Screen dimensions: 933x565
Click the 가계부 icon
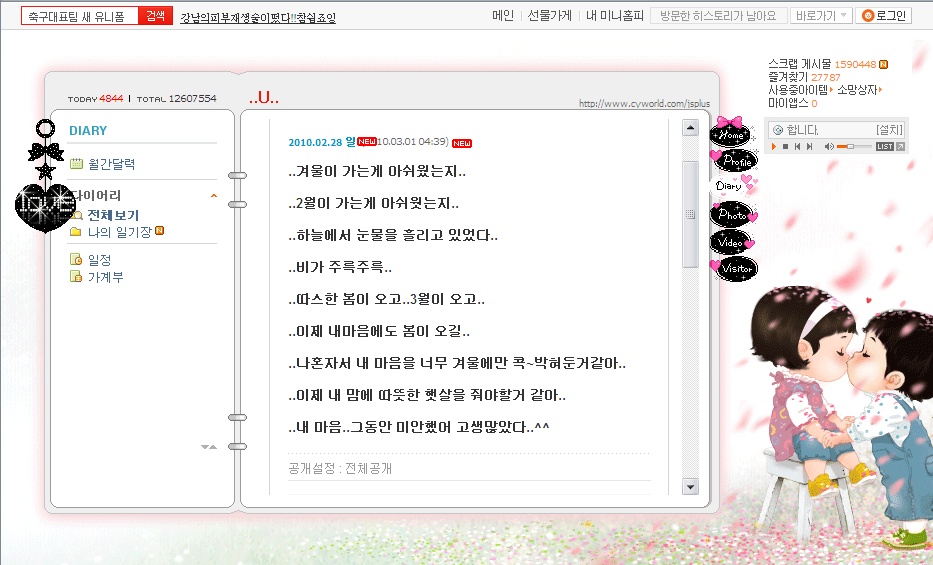click(x=76, y=277)
